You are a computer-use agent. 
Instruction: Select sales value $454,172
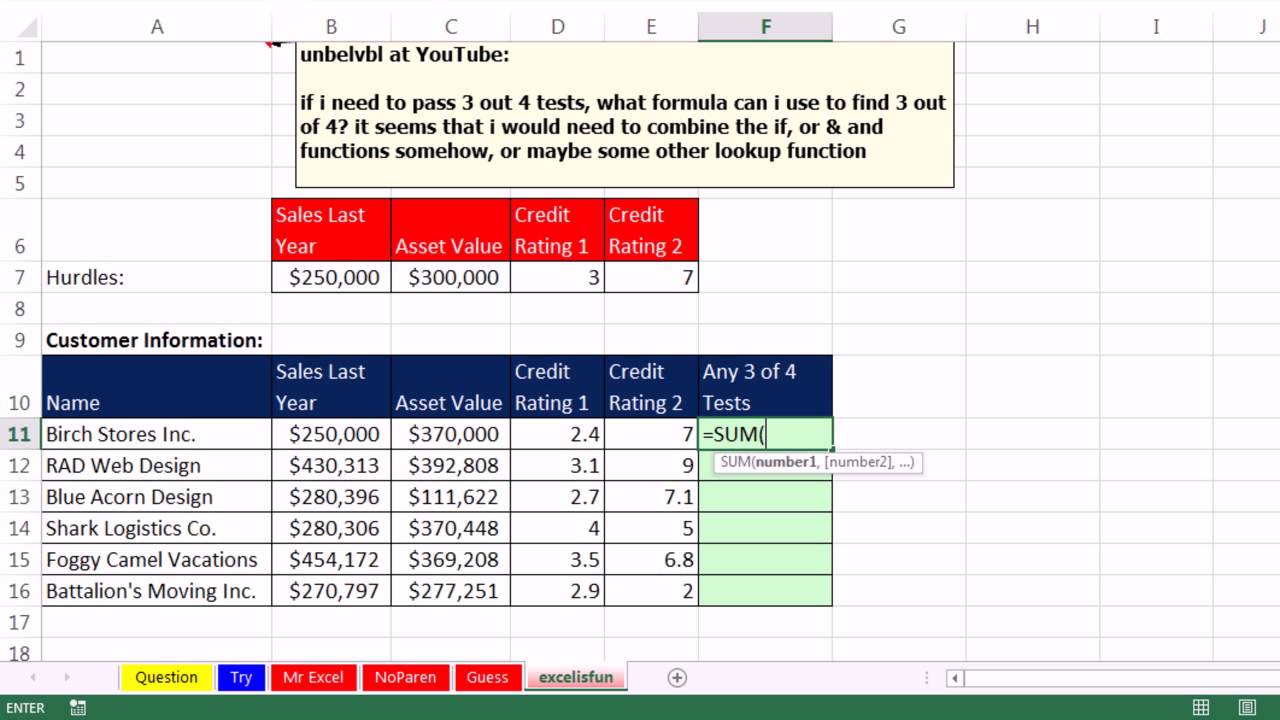[x=331, y=559]
